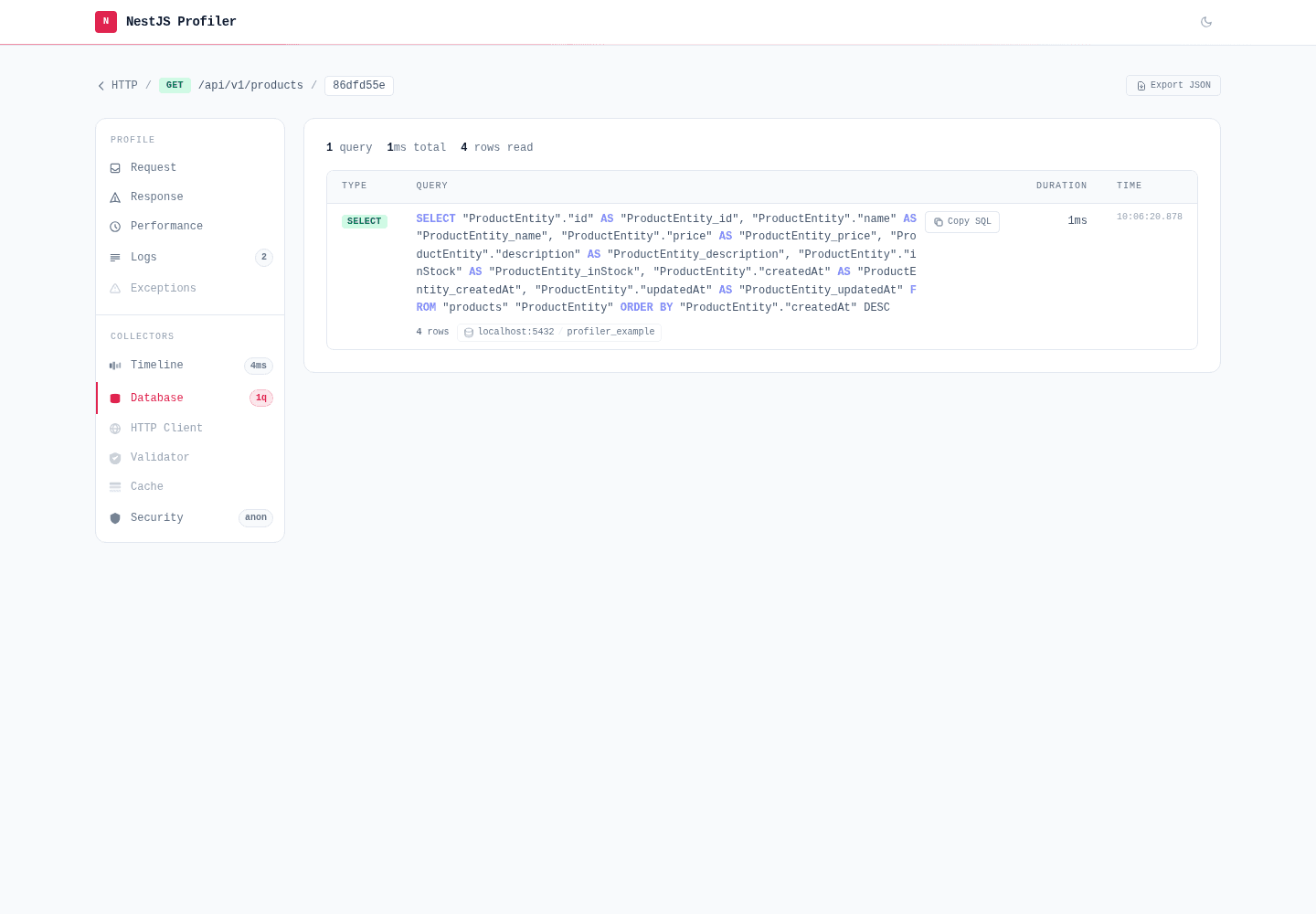The width and height of the screenshot is (1316, 914).
Task: Open the Security collector
Action: pyautogui.click(x=190, y=518)
